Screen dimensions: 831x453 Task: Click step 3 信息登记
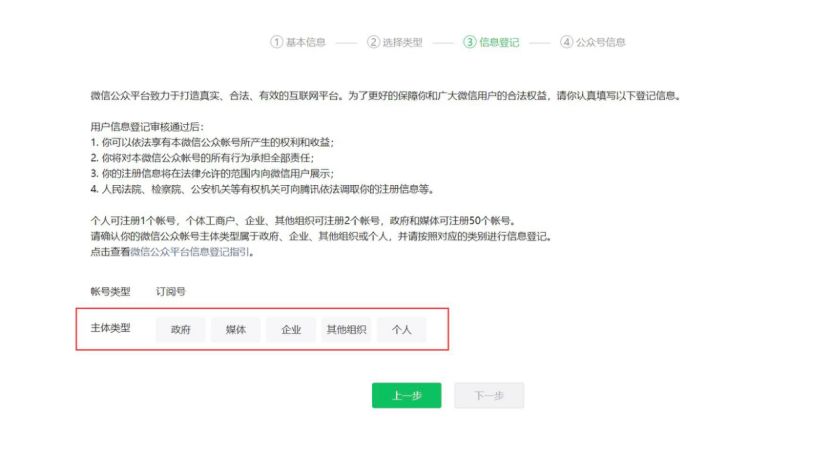tap(491, 42)
